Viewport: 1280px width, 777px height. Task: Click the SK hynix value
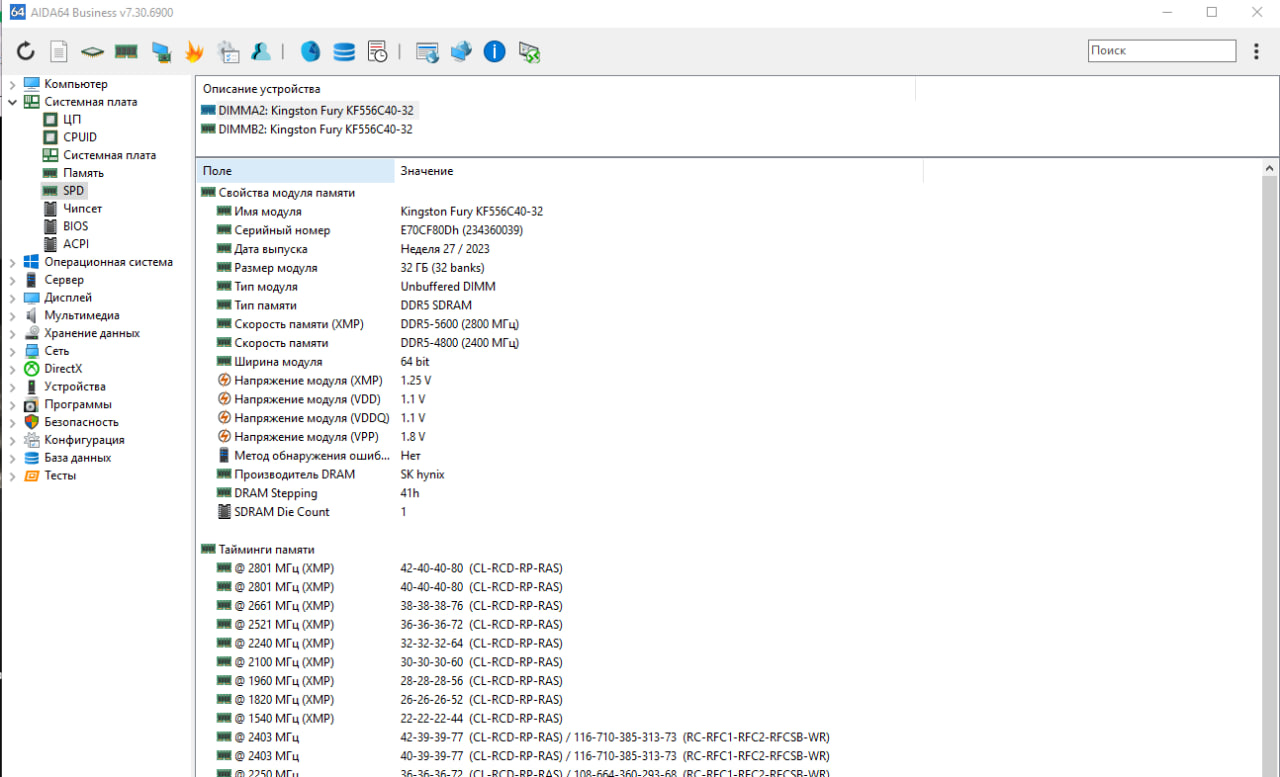[423, 474]
